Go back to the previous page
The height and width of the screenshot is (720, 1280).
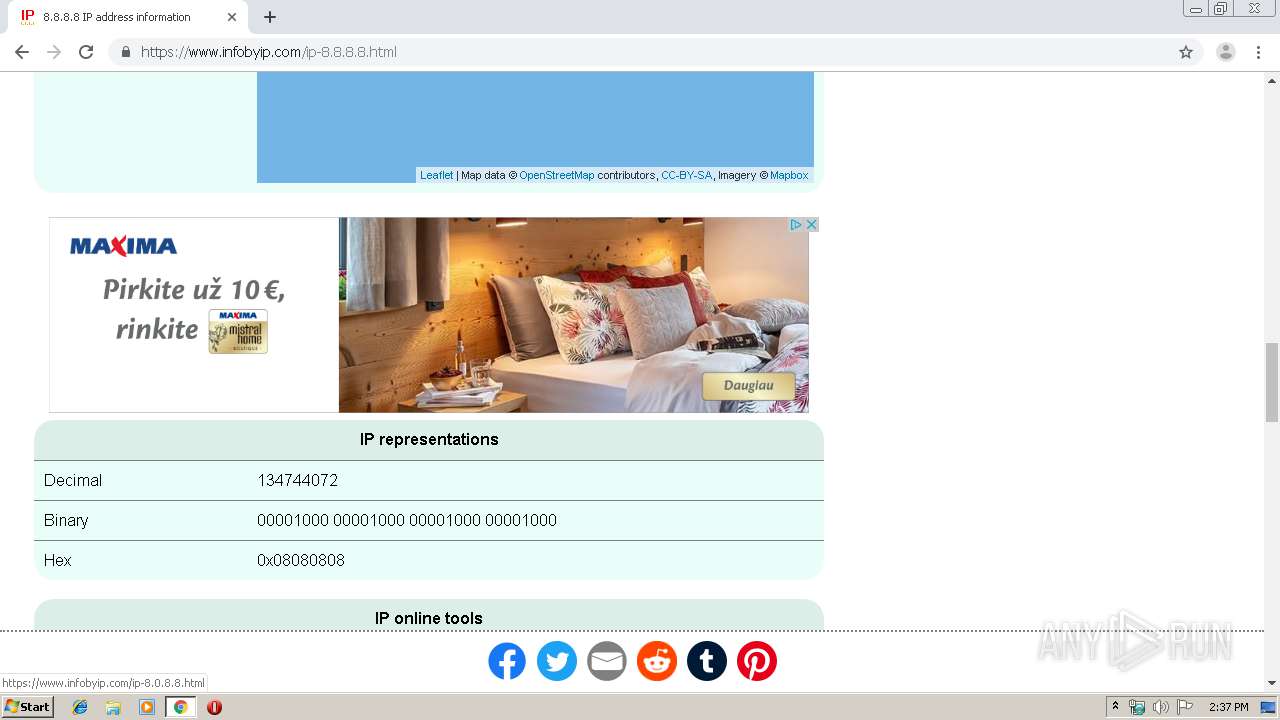22,52
